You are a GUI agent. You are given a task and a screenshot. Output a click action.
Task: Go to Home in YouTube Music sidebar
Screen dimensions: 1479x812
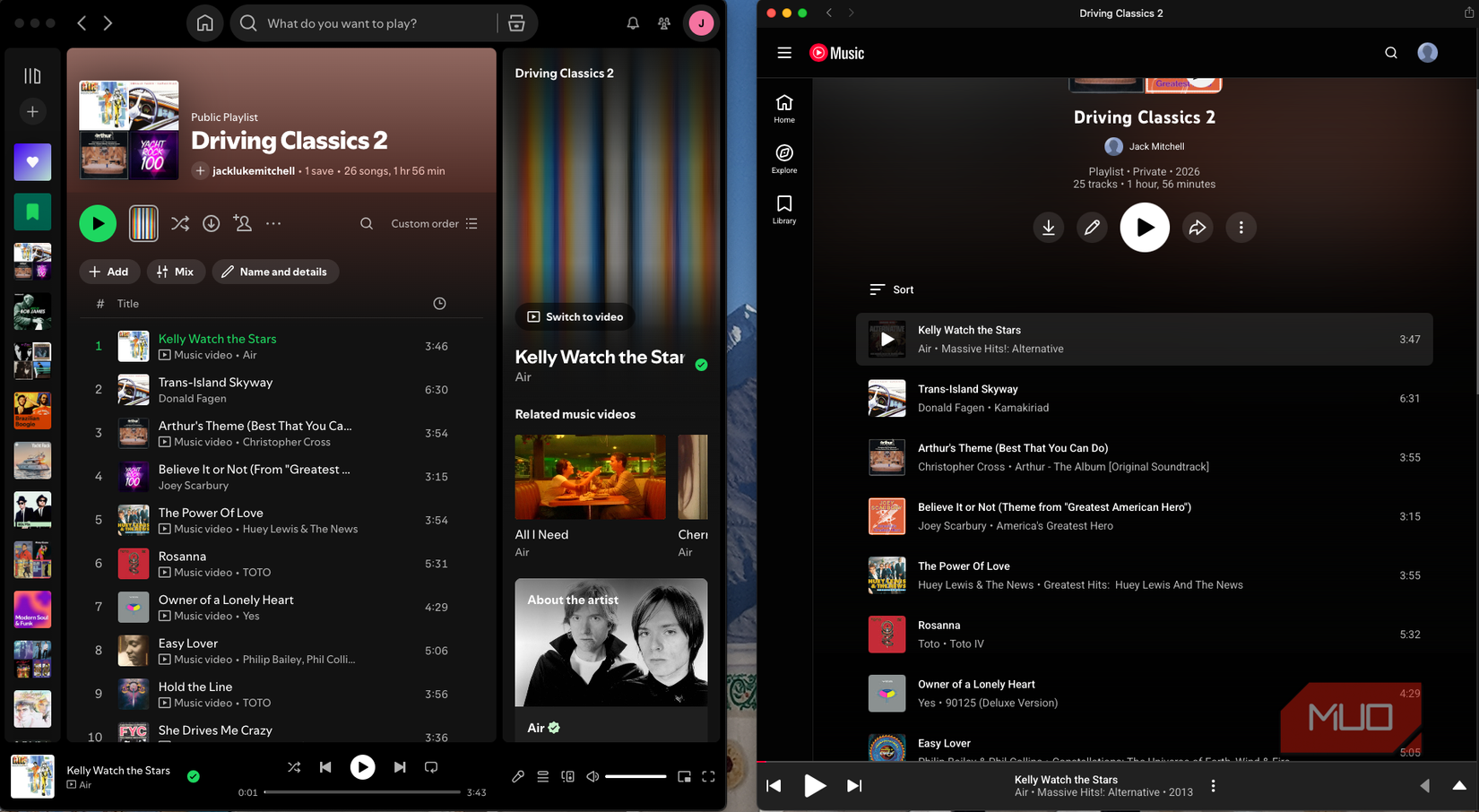(784, 108)
